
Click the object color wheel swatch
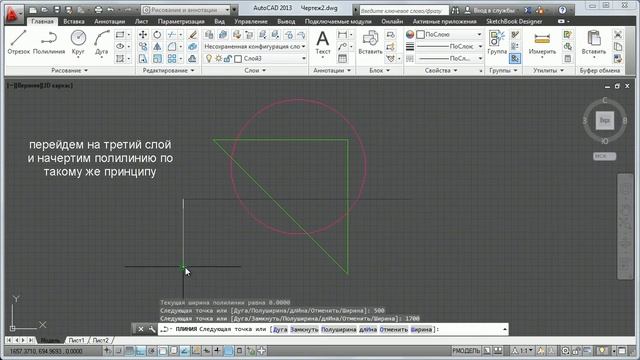click(x=410, y=35)
